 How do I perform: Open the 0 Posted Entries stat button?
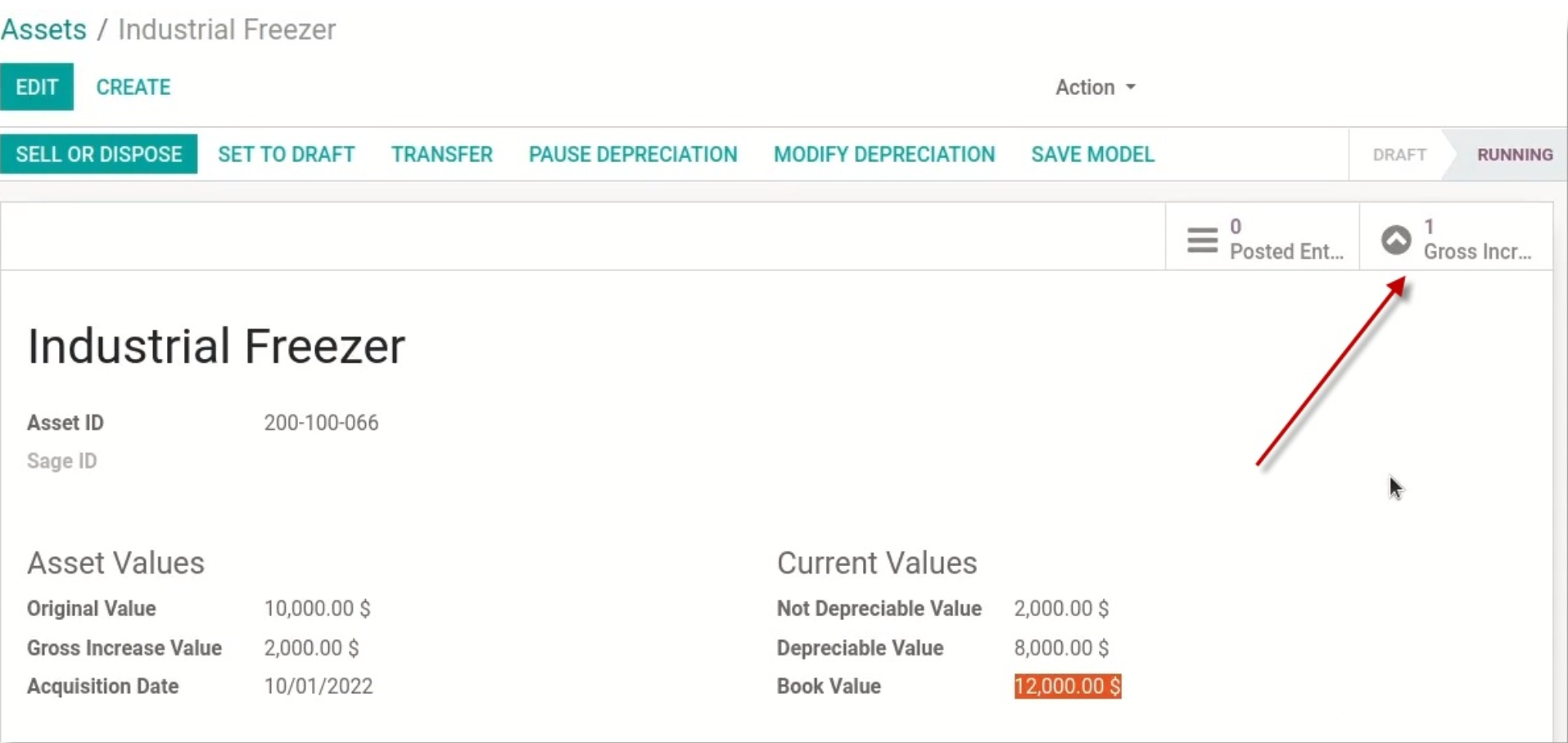(x=1263, y=238)
